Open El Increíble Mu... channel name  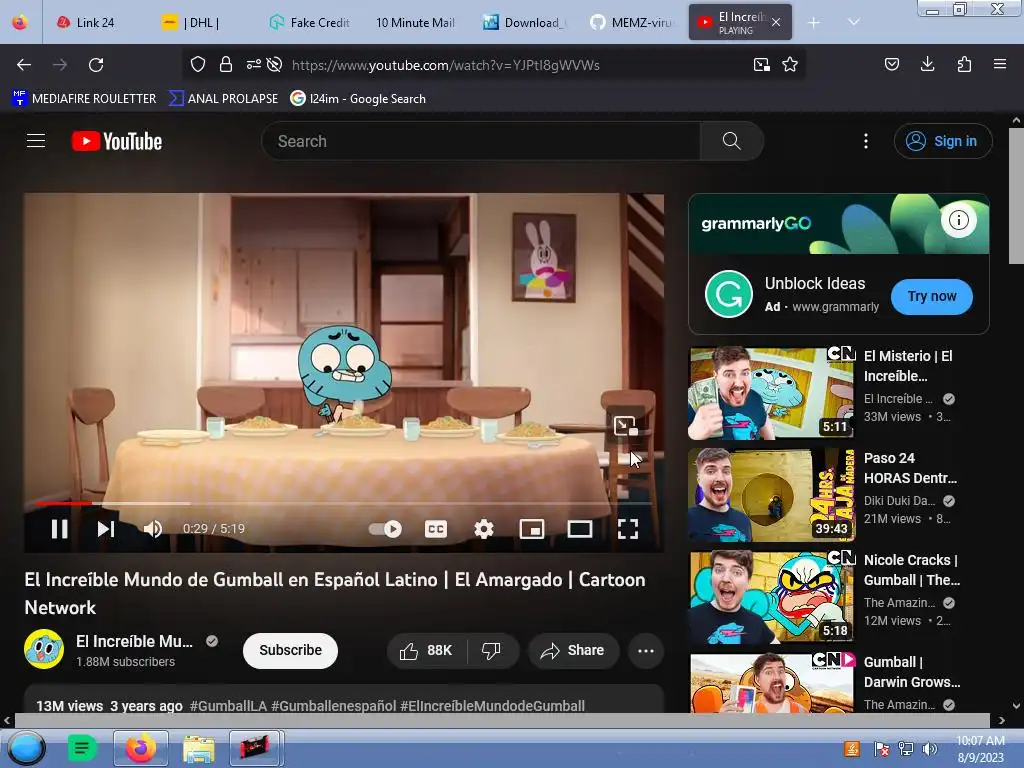click(x=135, y=641)
